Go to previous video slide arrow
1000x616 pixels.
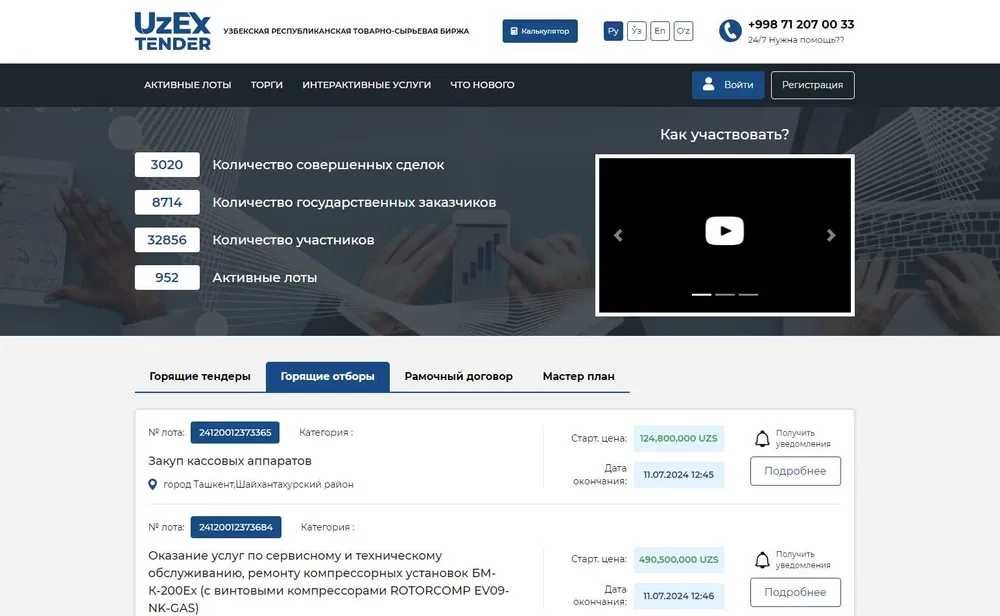click(618, 235)
